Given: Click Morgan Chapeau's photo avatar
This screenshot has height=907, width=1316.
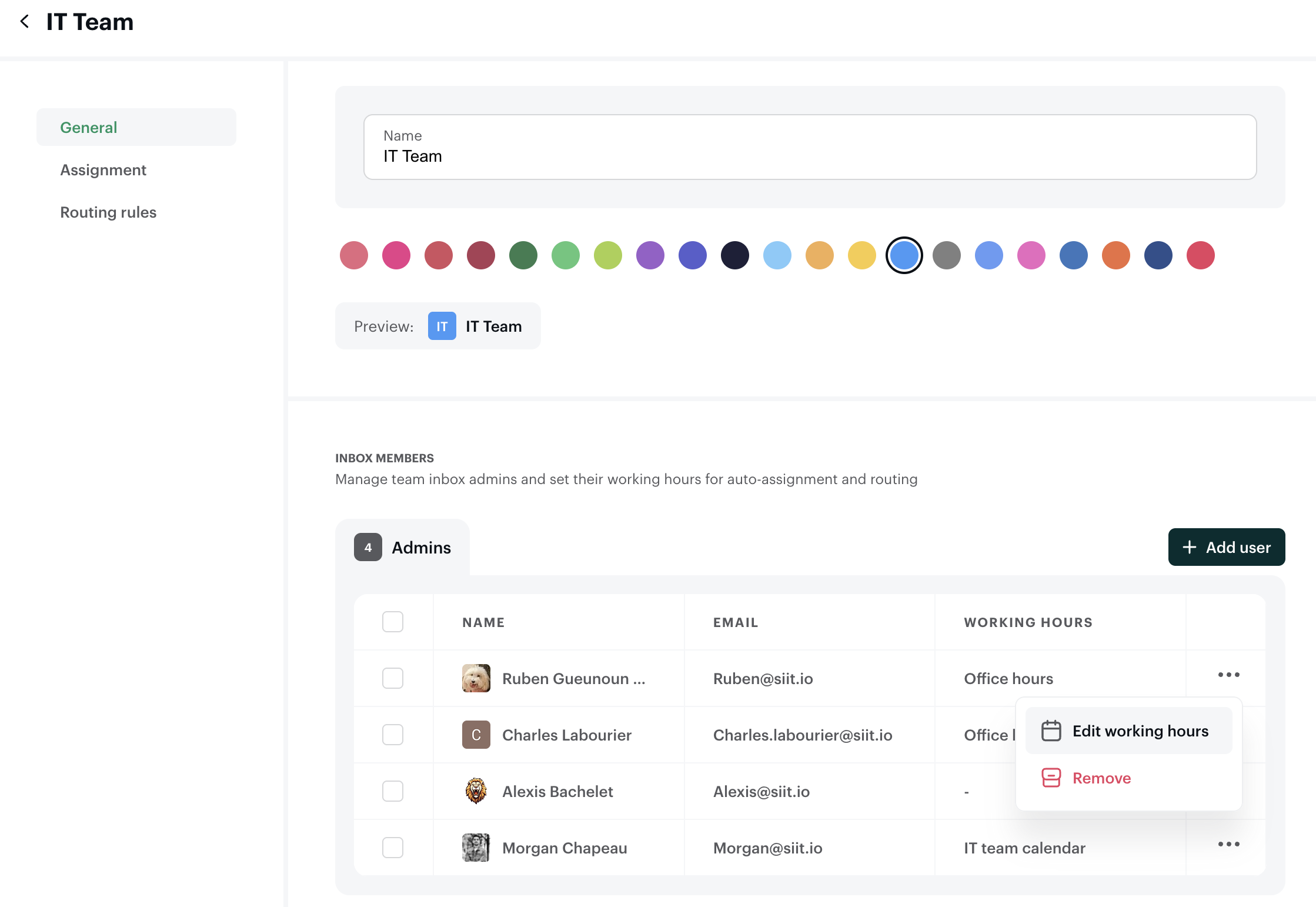Looking at the screenshot, I should coord(476,848).
